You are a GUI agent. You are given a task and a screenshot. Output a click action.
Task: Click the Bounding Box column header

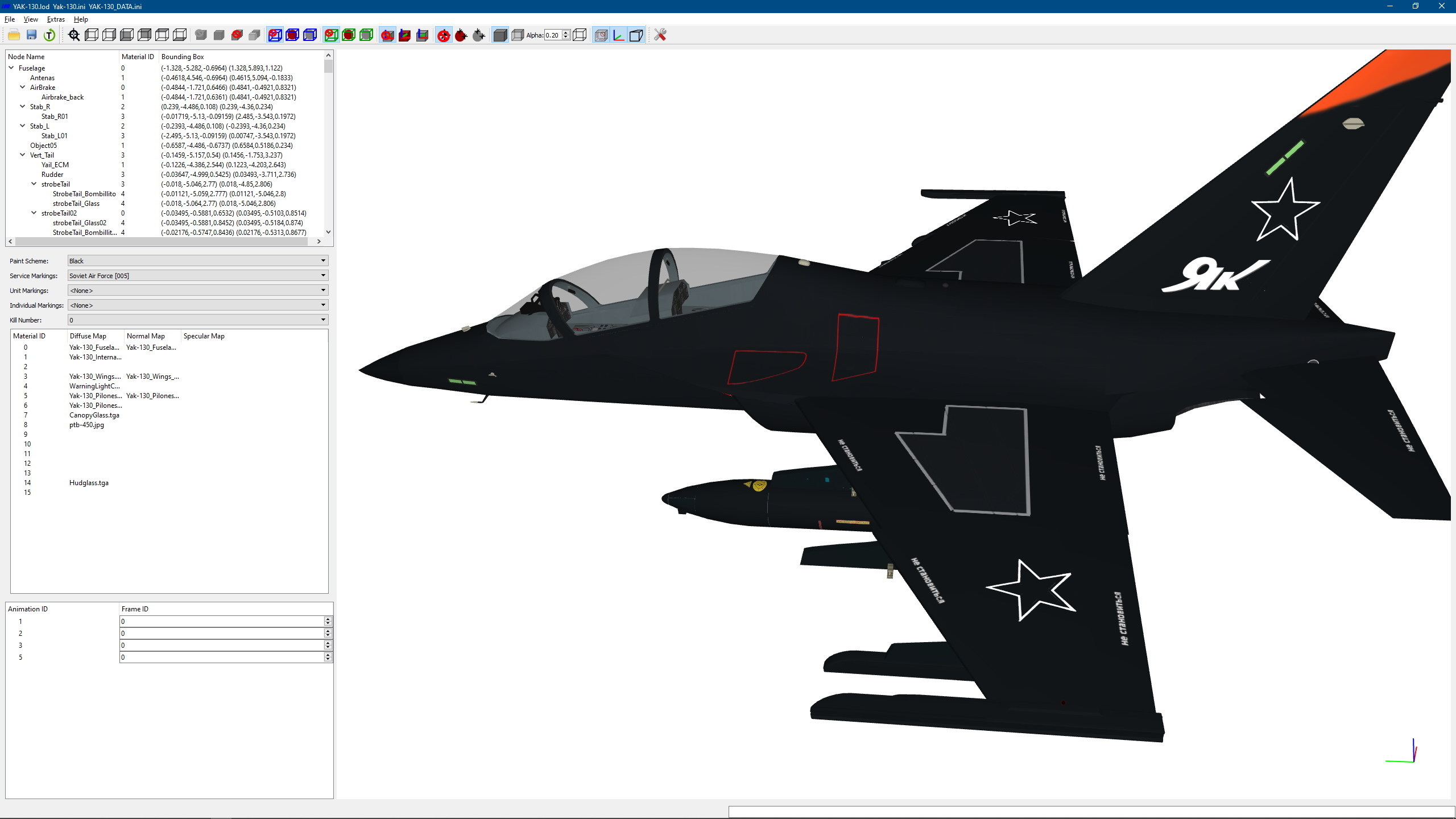point(242,57)
